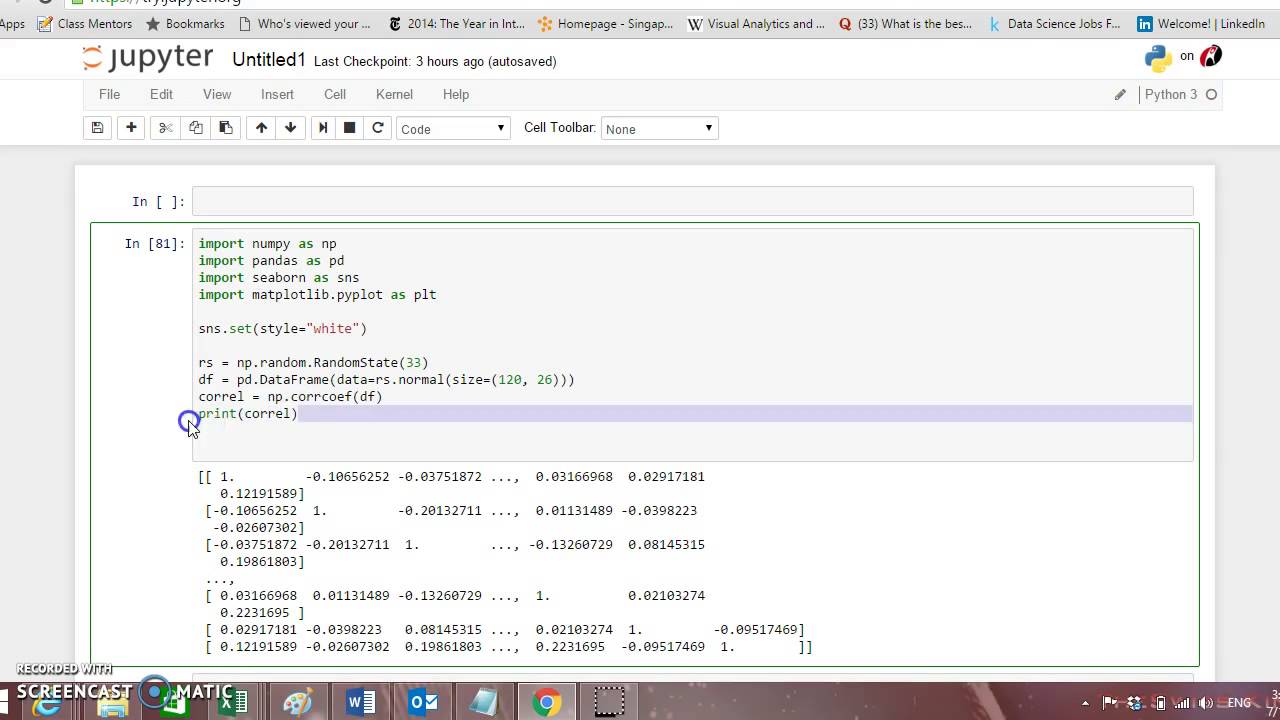Cut the selected cell
1280x720 pixels.
click(x=166, y=128)
